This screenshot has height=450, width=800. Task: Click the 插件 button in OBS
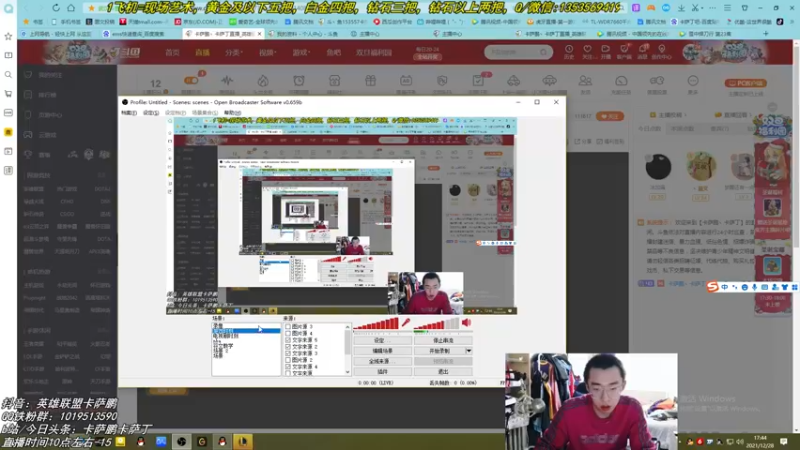point(382,371)
